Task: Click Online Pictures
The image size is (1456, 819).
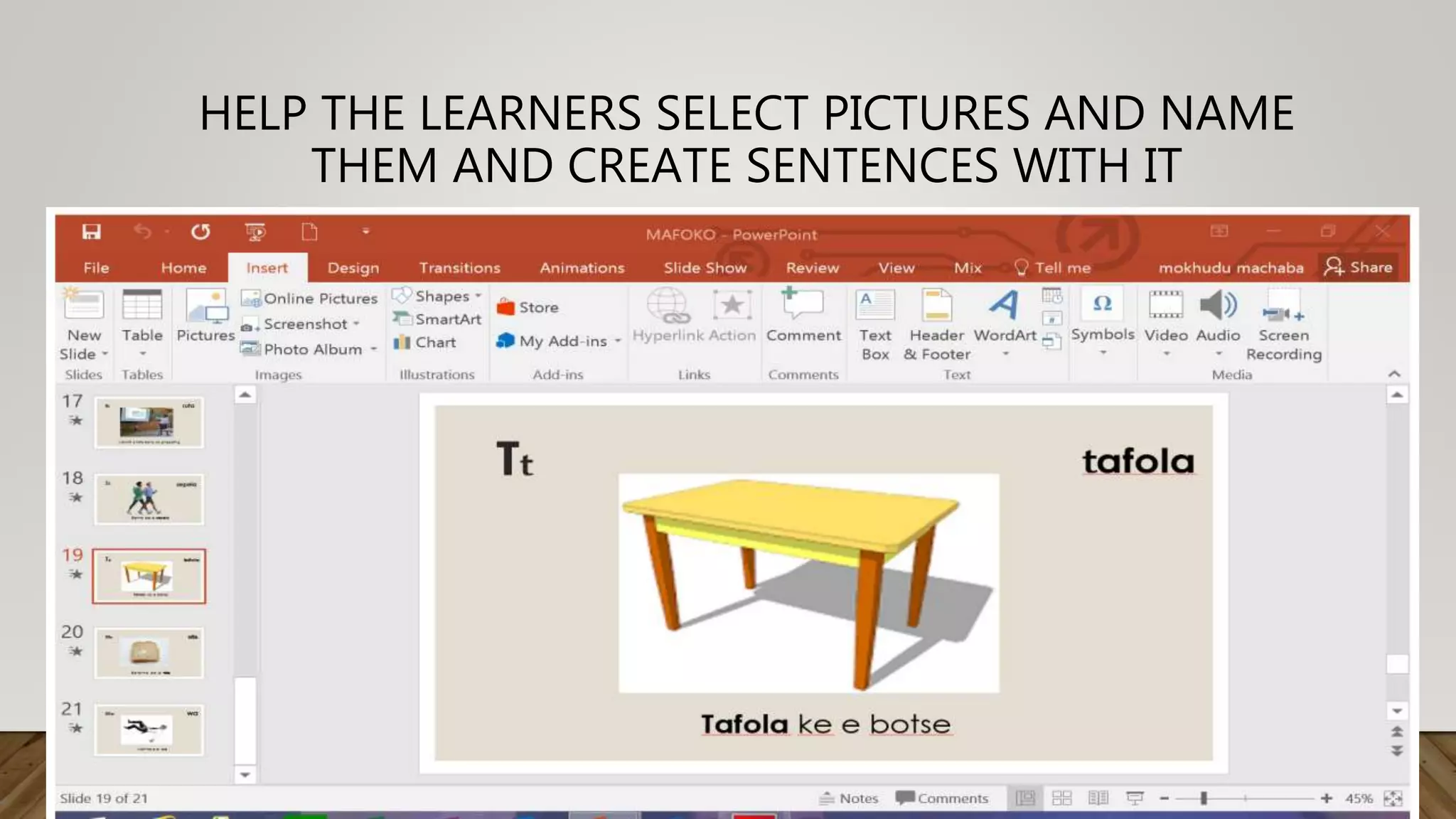Action: [x=309, y=299]
